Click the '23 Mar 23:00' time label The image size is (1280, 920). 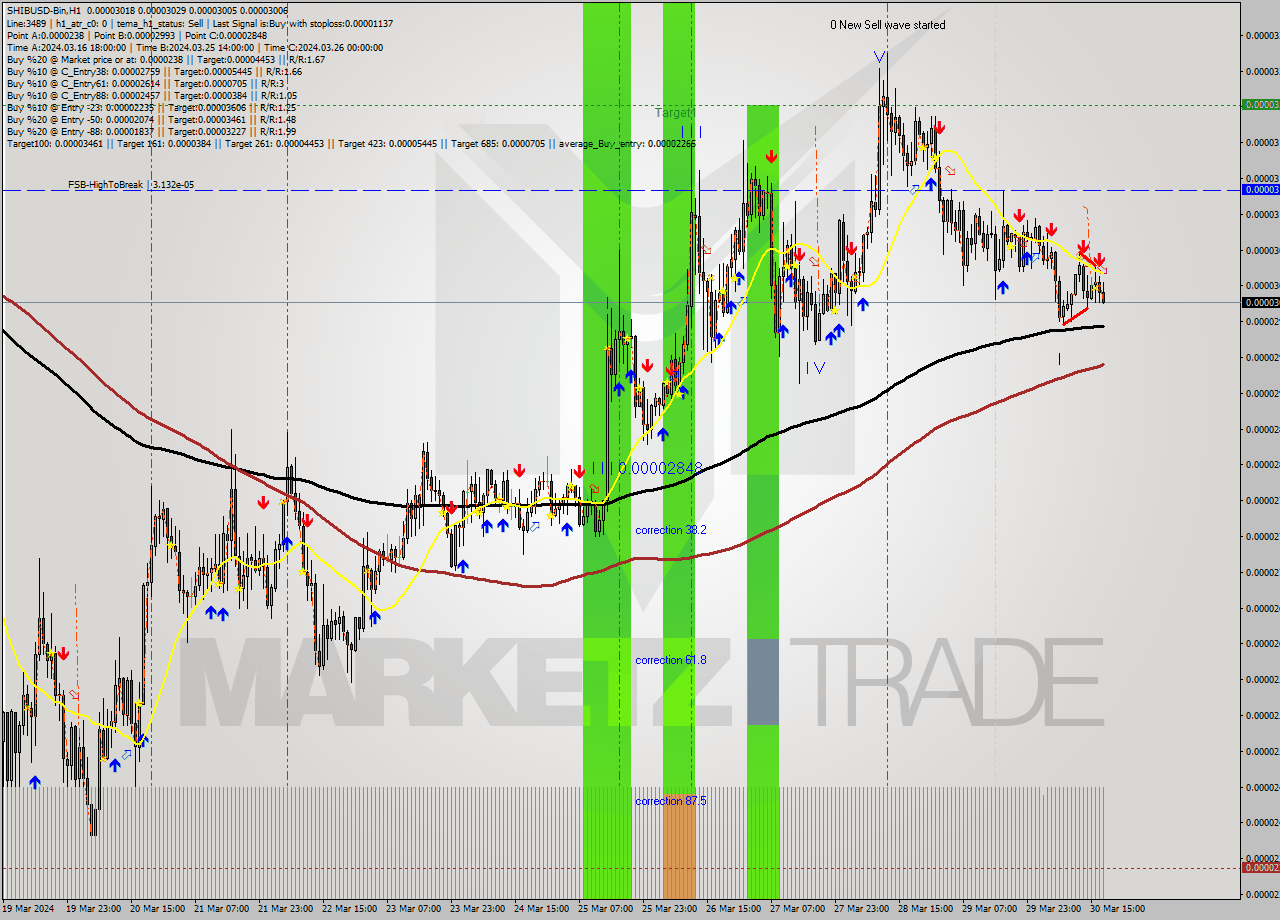(477, 908)
